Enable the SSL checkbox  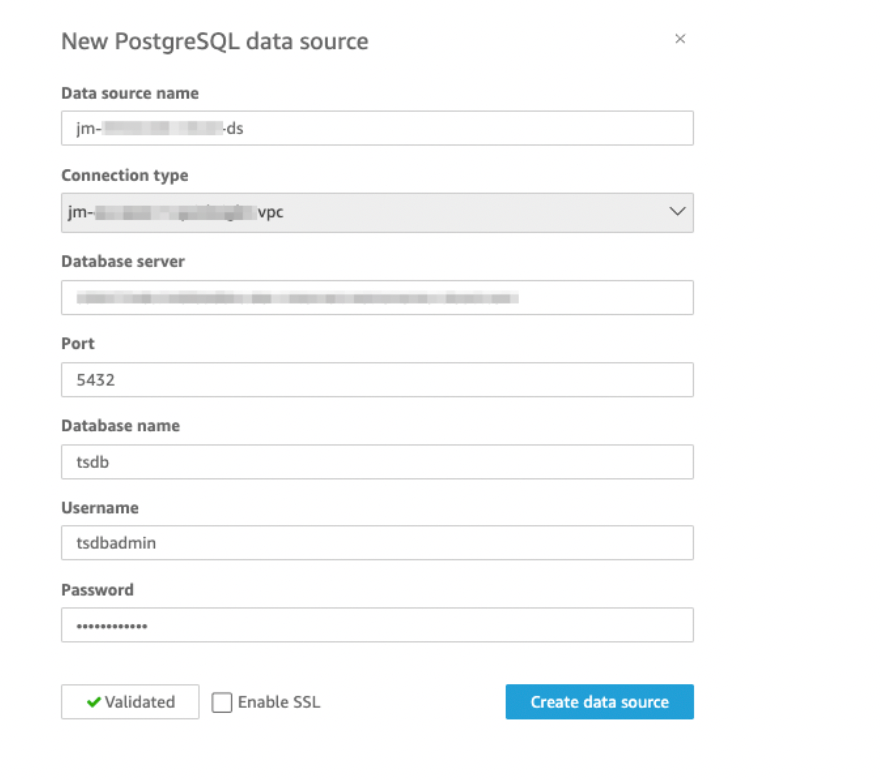(x=222, y=703)
